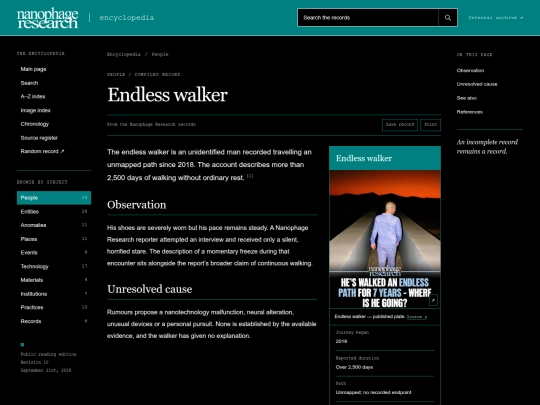Open a Random record
The width and height of the screenshot is (540, 405).
[42, 152]
